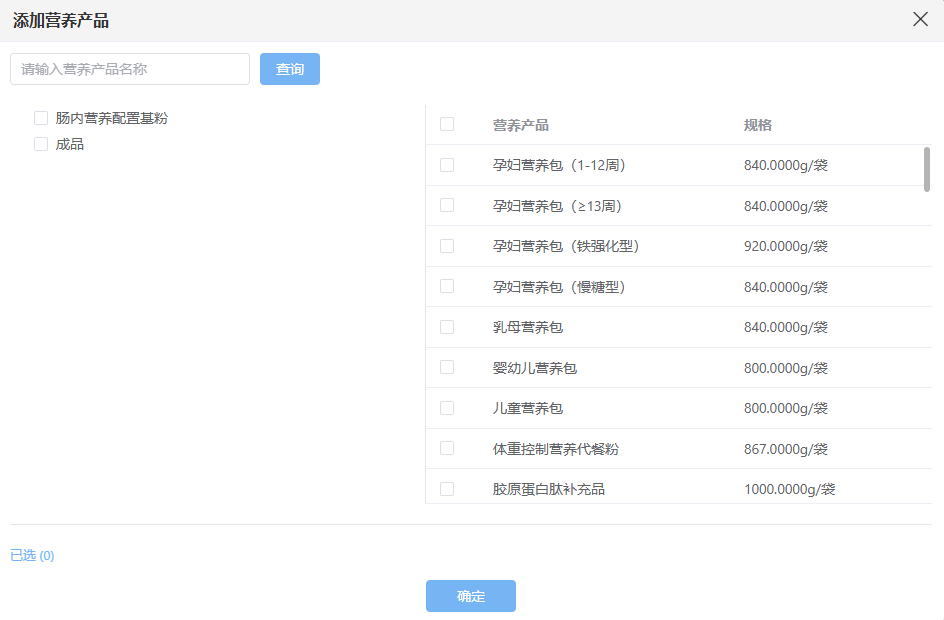Viewport: 944px width, 620px height.
Task: Click the 营养产品 column header
Action: tap(520, 125)
